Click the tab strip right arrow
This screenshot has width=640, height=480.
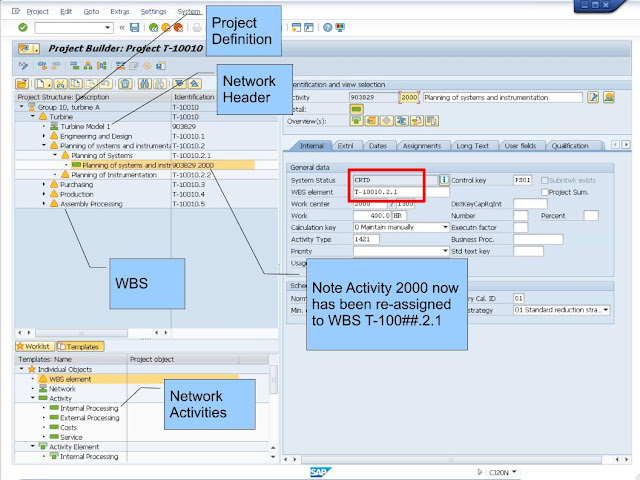pos(626,144)
